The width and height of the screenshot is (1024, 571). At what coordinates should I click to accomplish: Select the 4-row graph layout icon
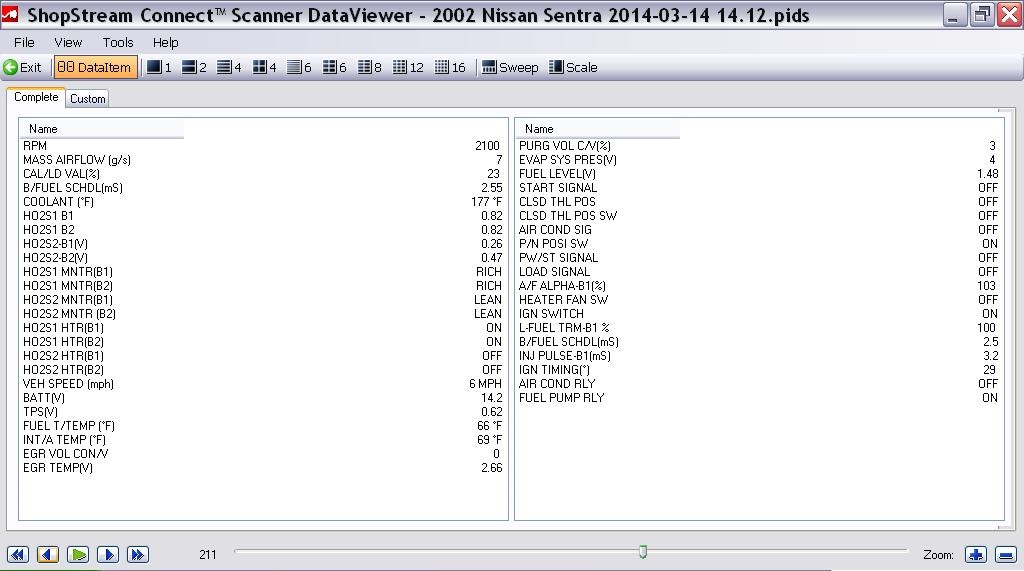(x=229, y=67)
